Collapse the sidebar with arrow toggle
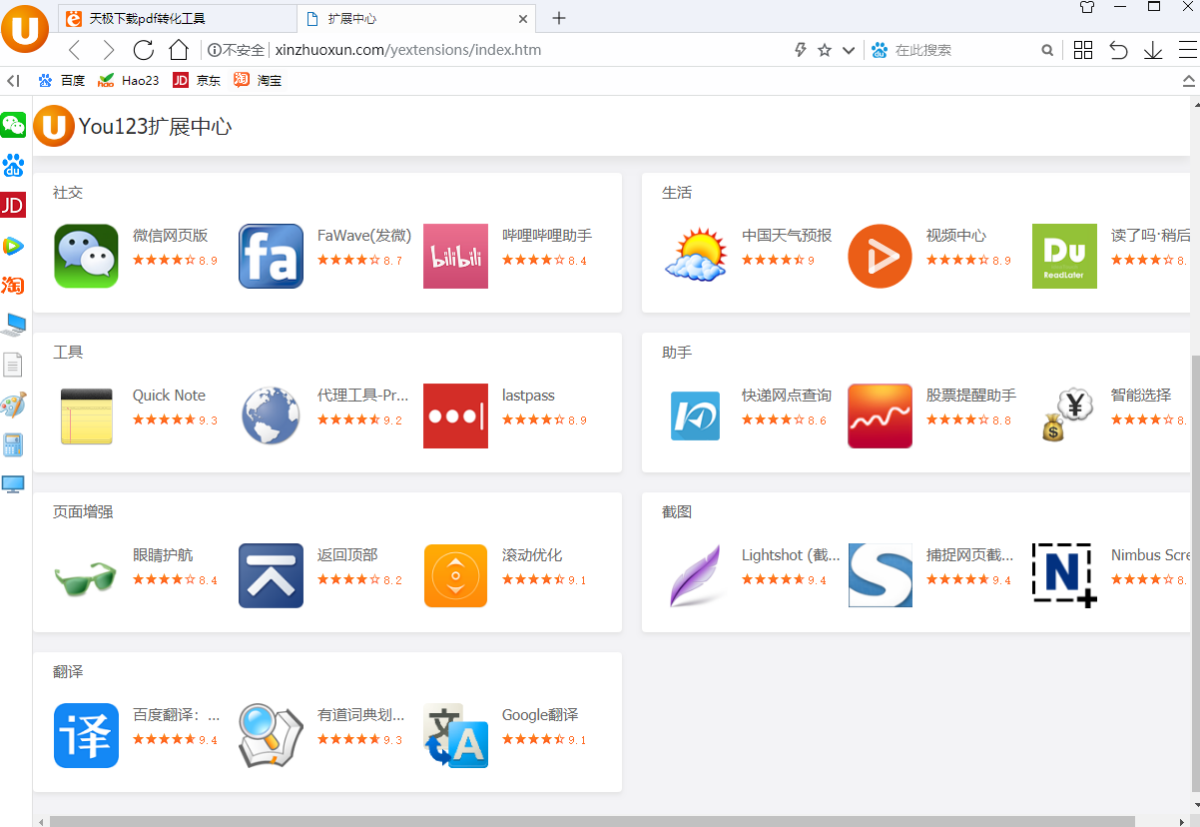The image size is (1200, 827). (13, 81)
